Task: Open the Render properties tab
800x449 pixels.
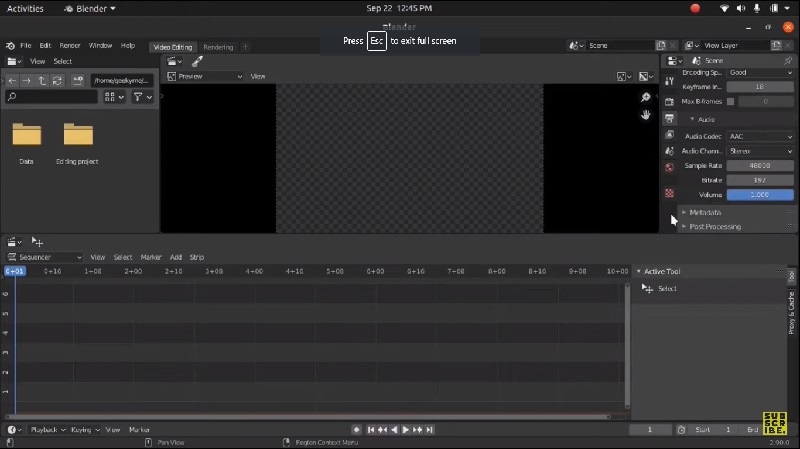Action: pyautogui.click(x=669, y=102)
